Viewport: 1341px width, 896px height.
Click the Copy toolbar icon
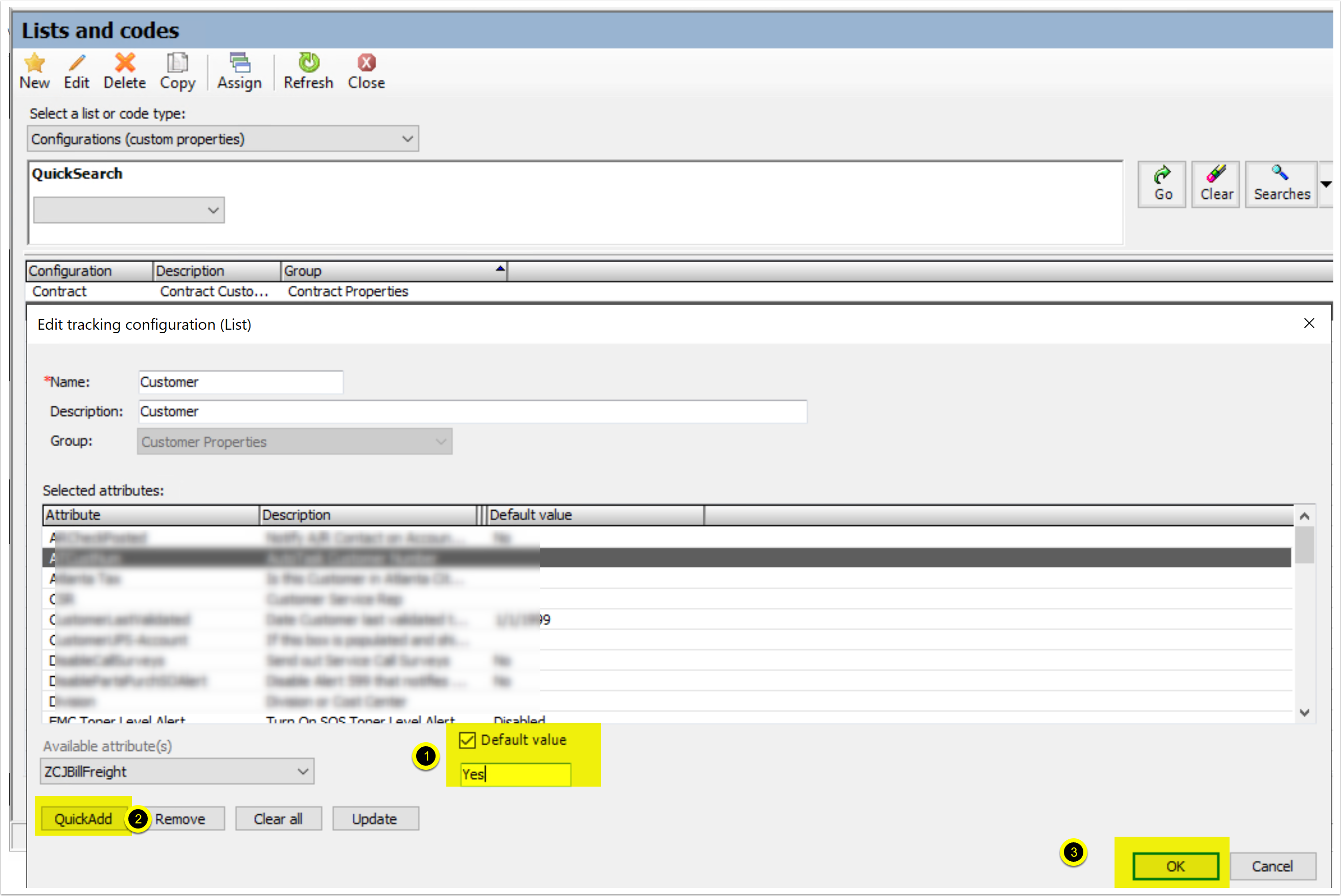point(177,63)
